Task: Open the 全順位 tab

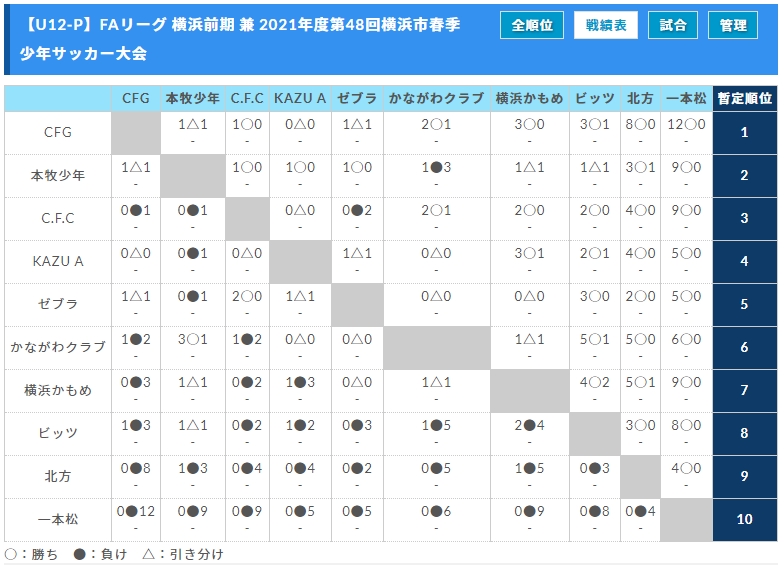Action: 532,25
